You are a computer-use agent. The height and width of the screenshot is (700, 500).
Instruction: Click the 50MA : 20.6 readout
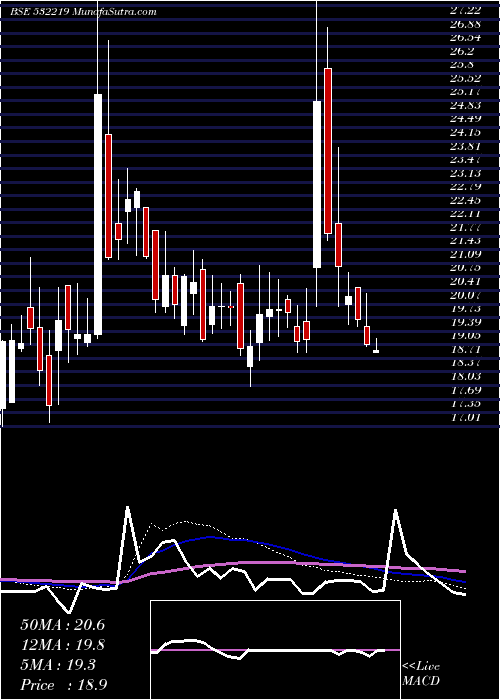pos(62,625)
